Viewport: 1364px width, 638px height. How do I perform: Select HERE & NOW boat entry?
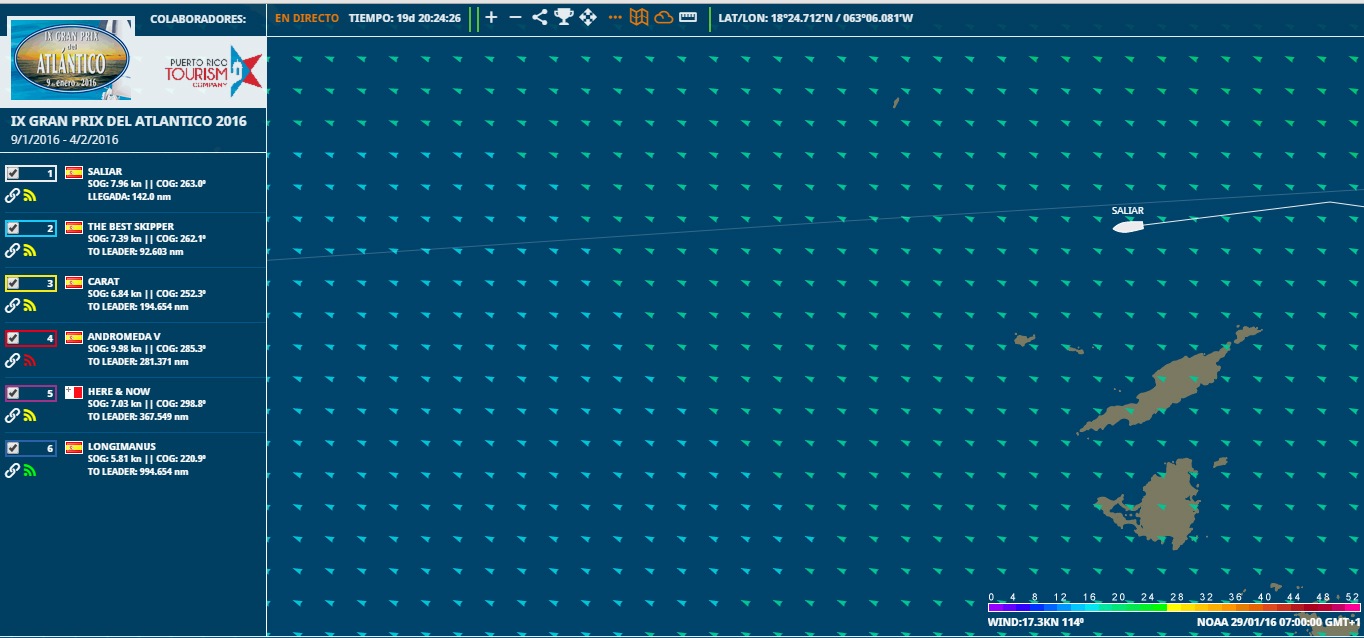(121, 392)
